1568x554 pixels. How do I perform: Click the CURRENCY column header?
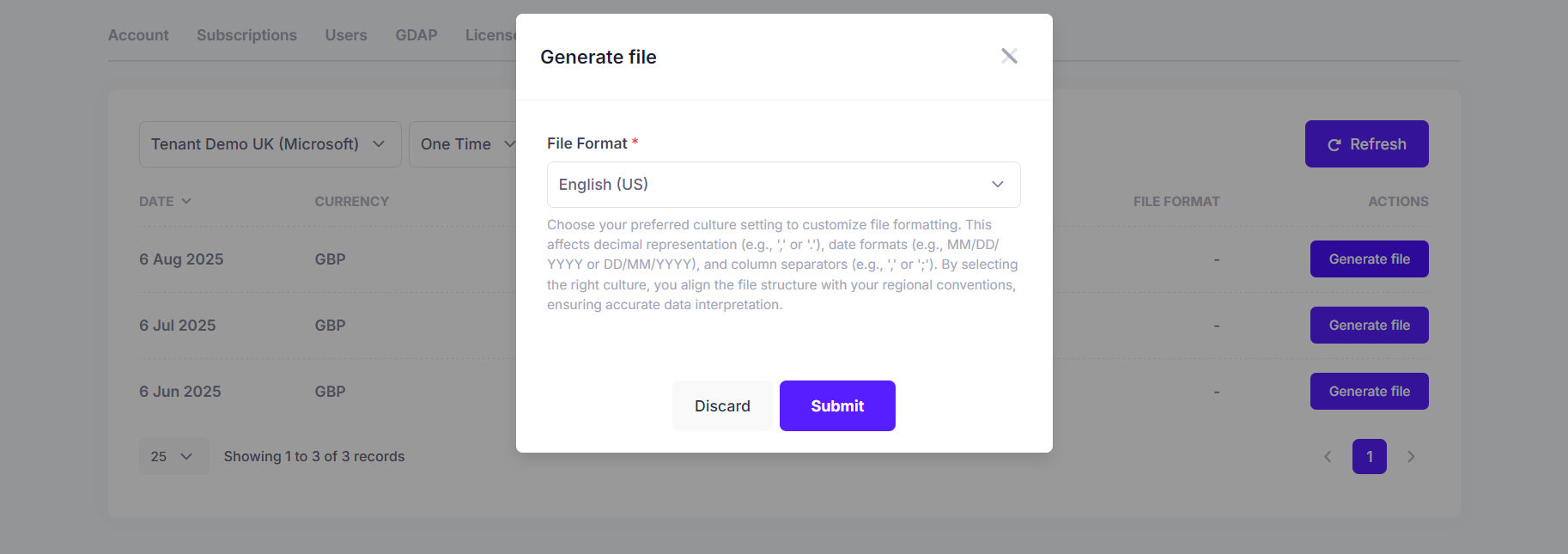point(351,201)
